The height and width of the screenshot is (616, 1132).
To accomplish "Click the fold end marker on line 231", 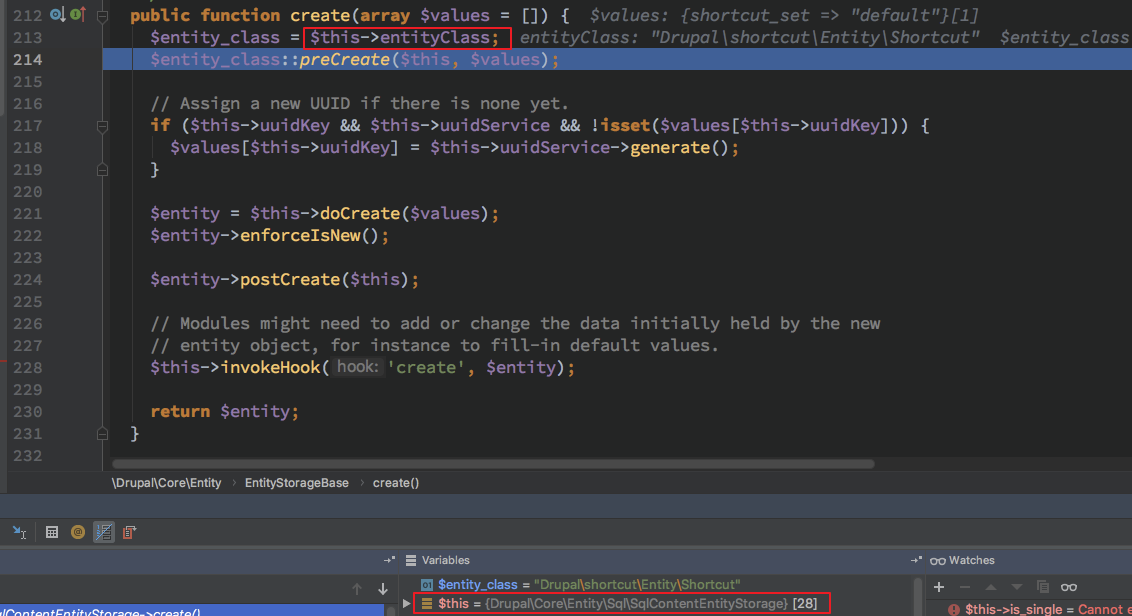I will (102, 433).
